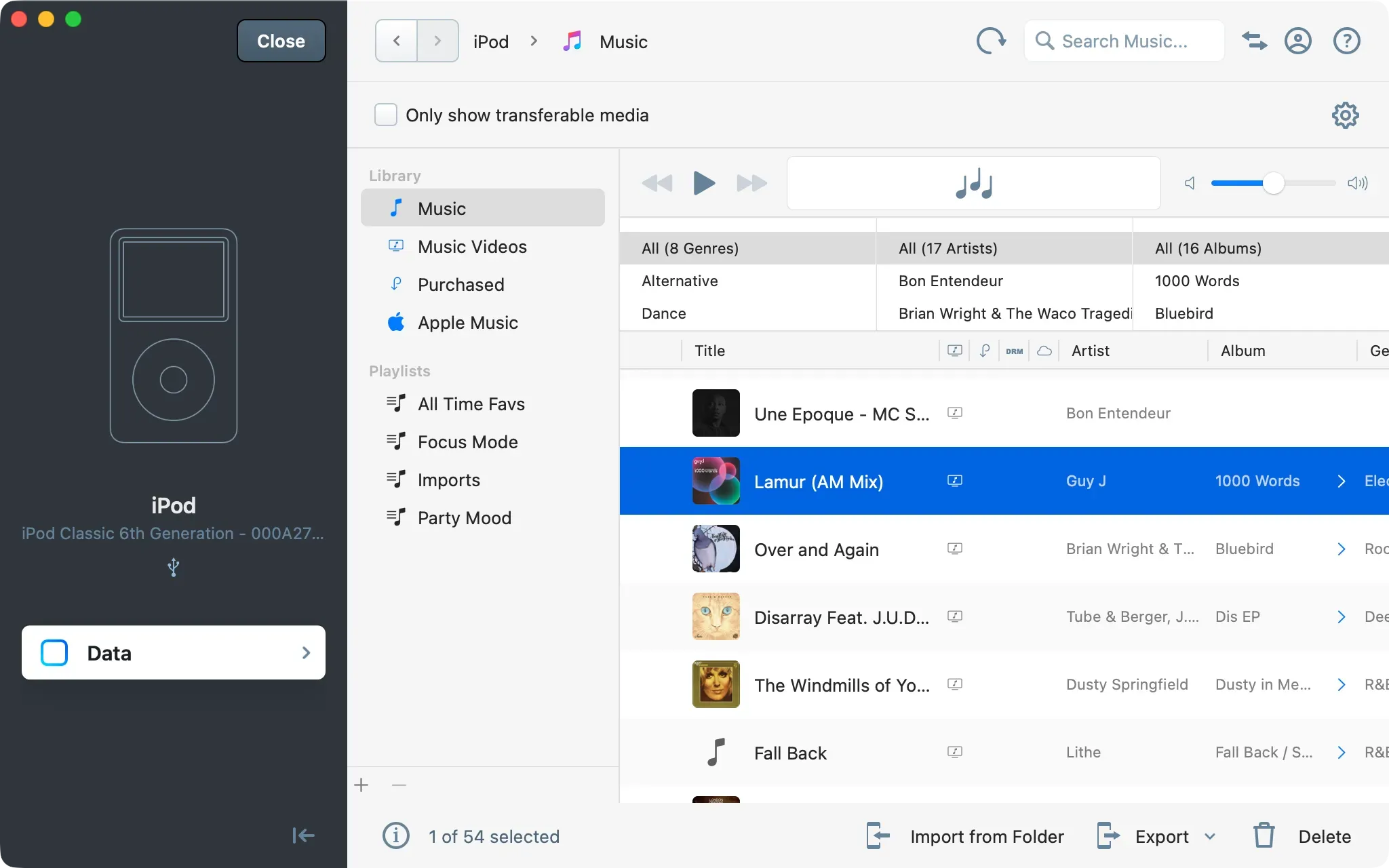
Task: Go forward with the right navigation arrow
Action: click(x=437, y=41)
